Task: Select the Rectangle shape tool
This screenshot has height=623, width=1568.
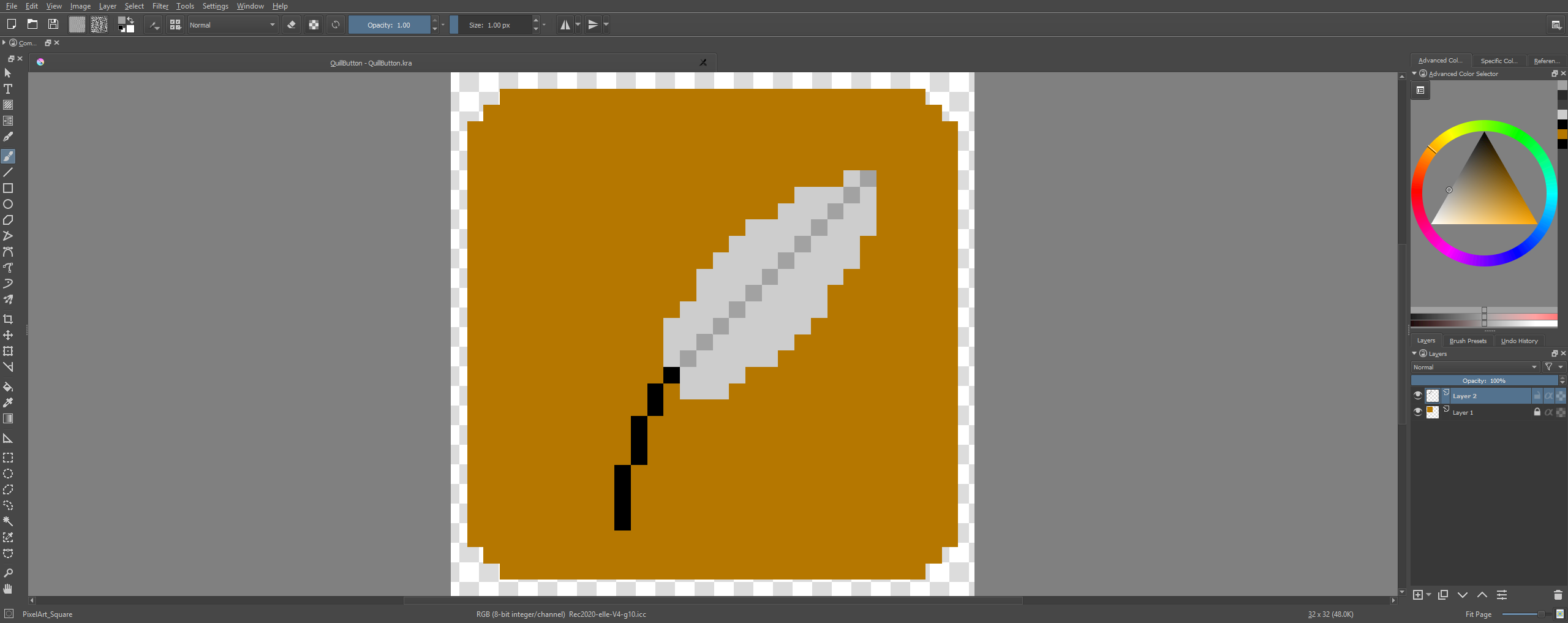Action: point(8,188)
